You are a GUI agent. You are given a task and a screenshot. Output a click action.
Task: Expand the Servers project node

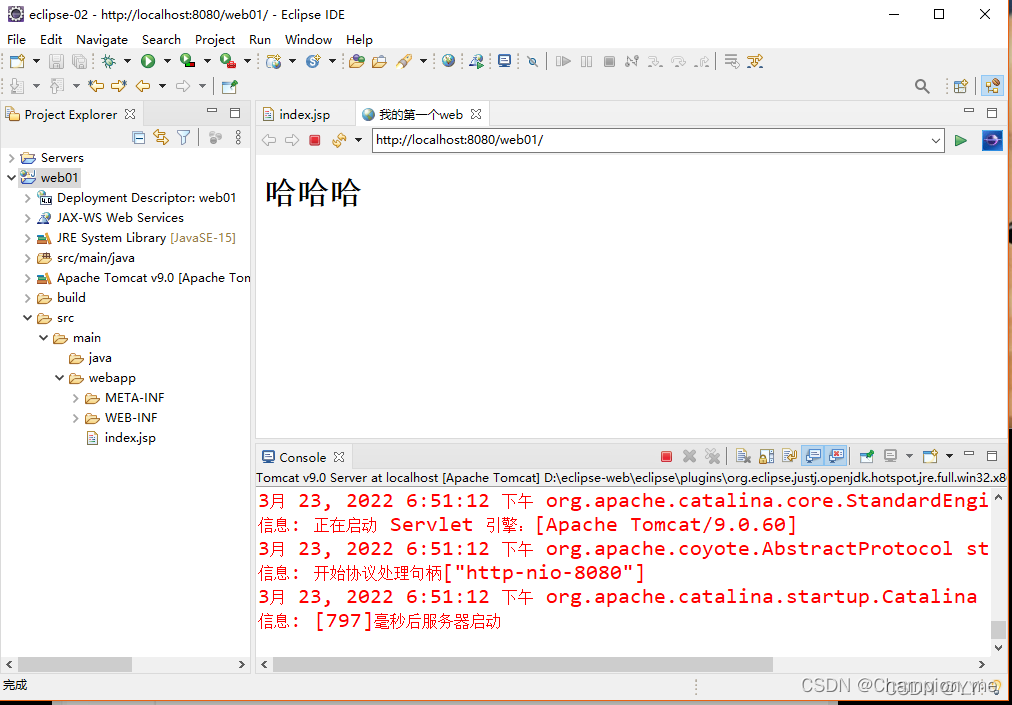pyautogui.click(x=11, y=158)
